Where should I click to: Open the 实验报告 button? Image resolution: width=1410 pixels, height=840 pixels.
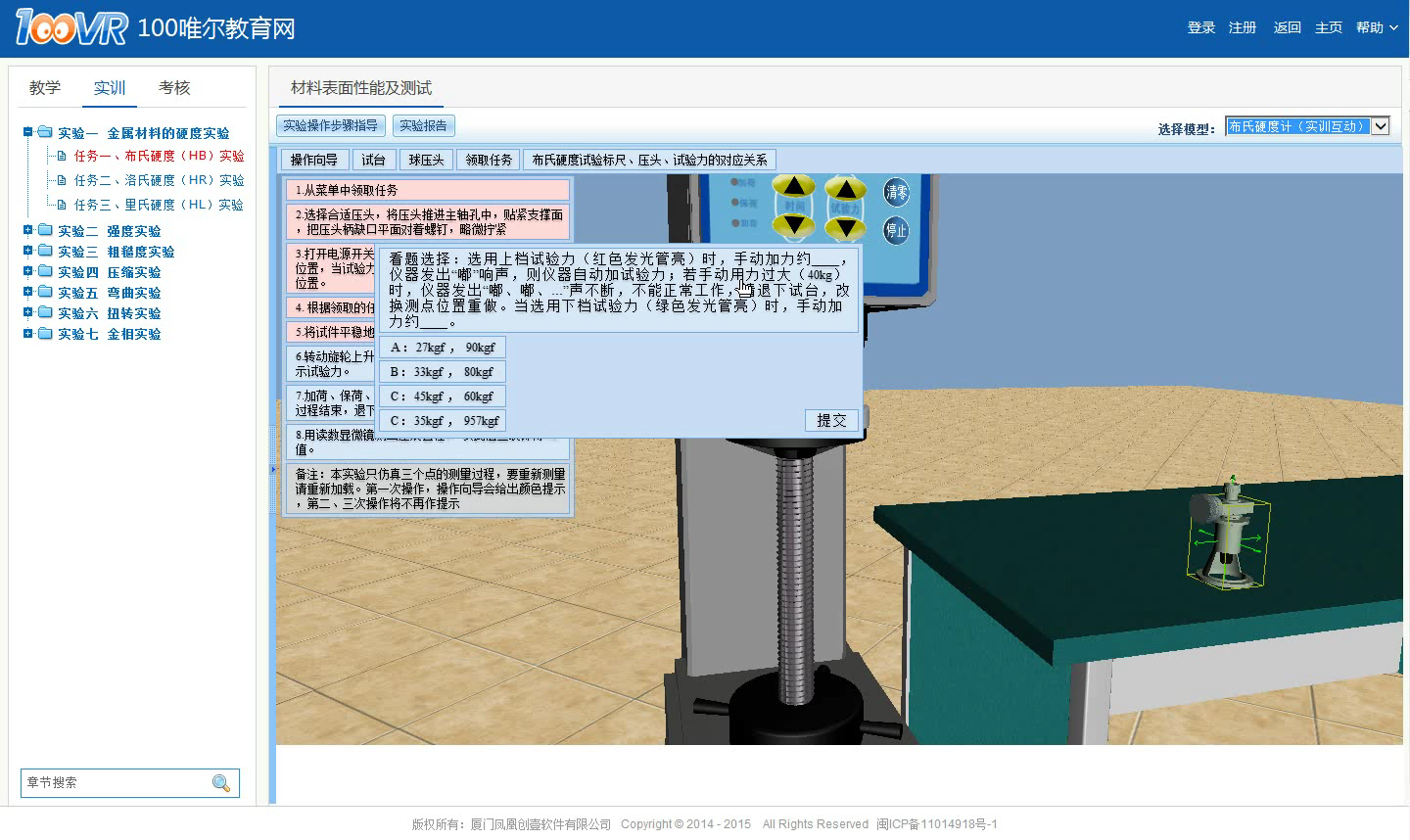coord(423,125)
